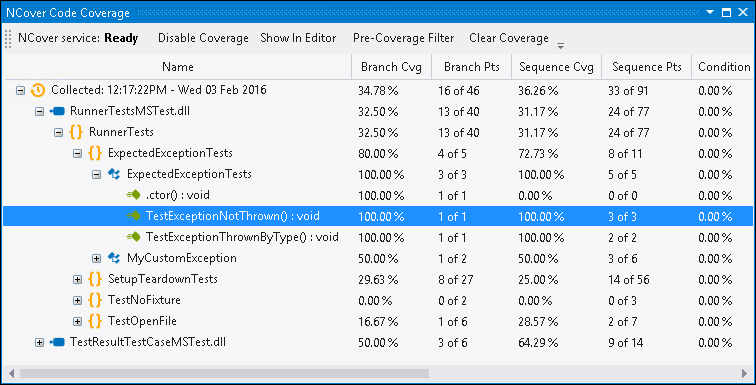
Task: Click the RunnerTests namespace braces icon
Action: pos(76,132)
